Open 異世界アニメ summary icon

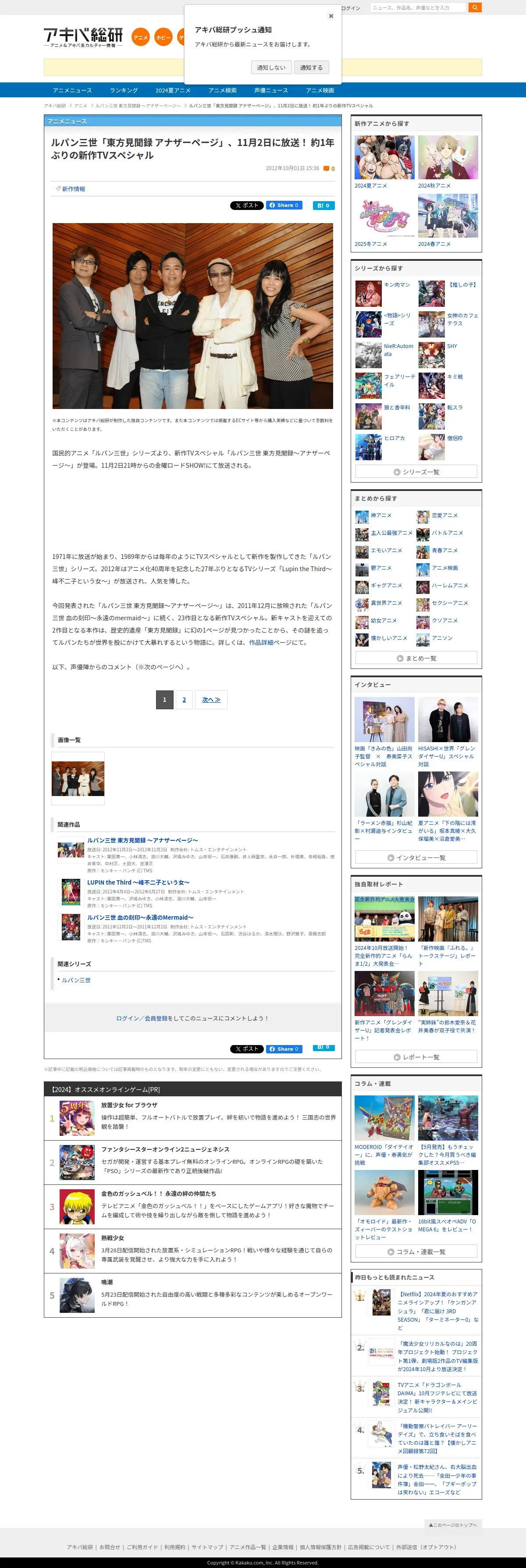pos(362,605)
